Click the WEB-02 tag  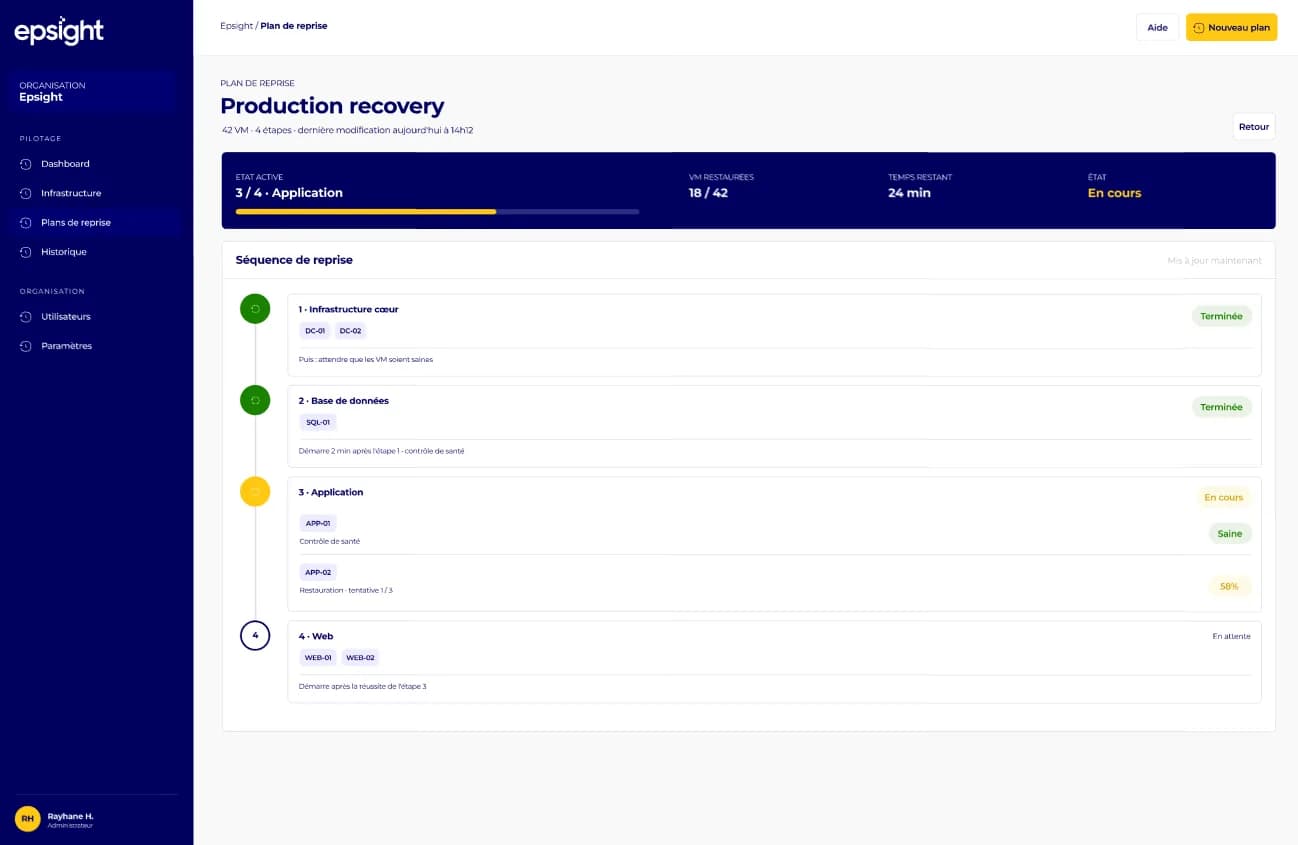pyautogui.click(x=360, y=658)
